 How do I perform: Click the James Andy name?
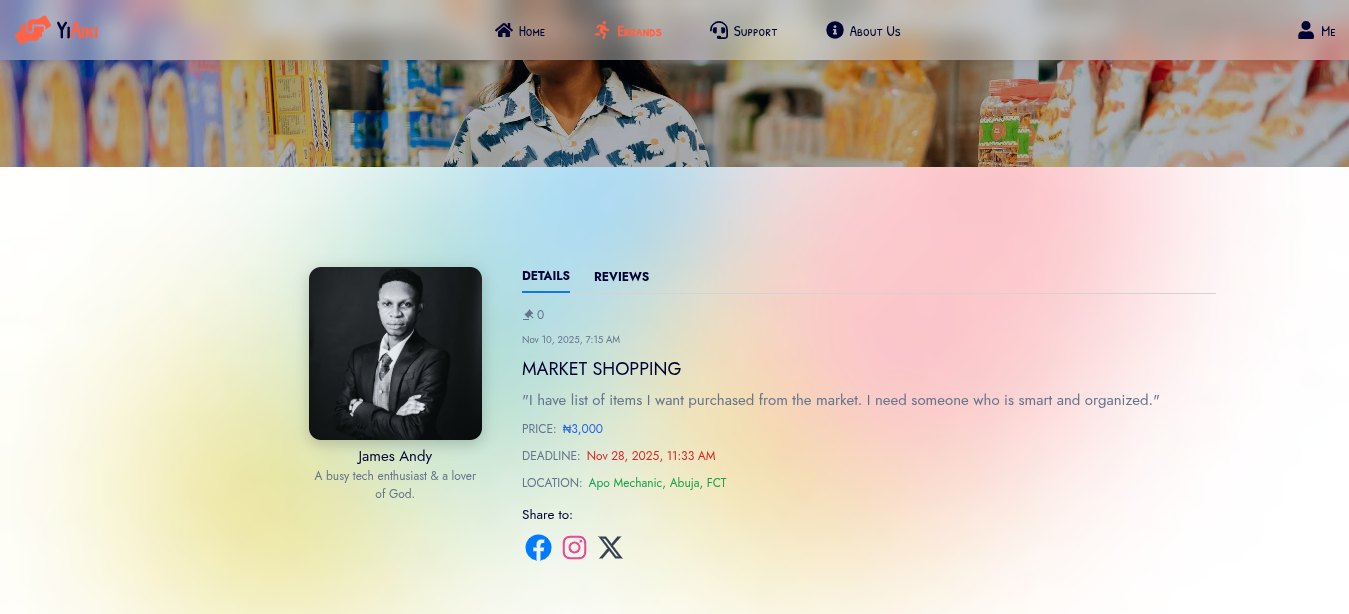(395, 456)
